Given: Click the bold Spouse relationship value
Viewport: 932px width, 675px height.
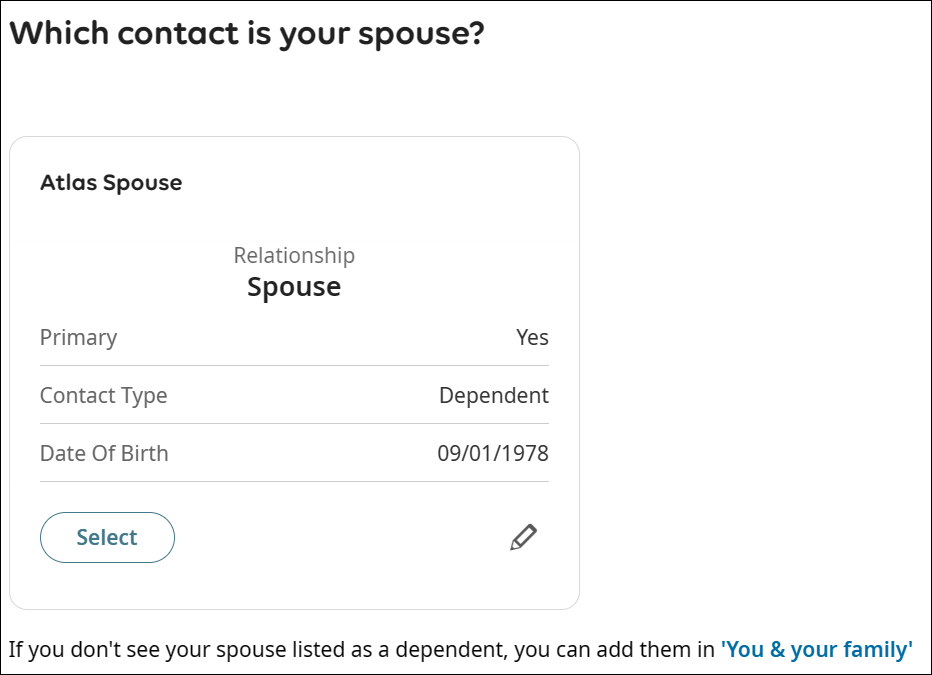Looking at the screenshot, I should pos(294,287).
